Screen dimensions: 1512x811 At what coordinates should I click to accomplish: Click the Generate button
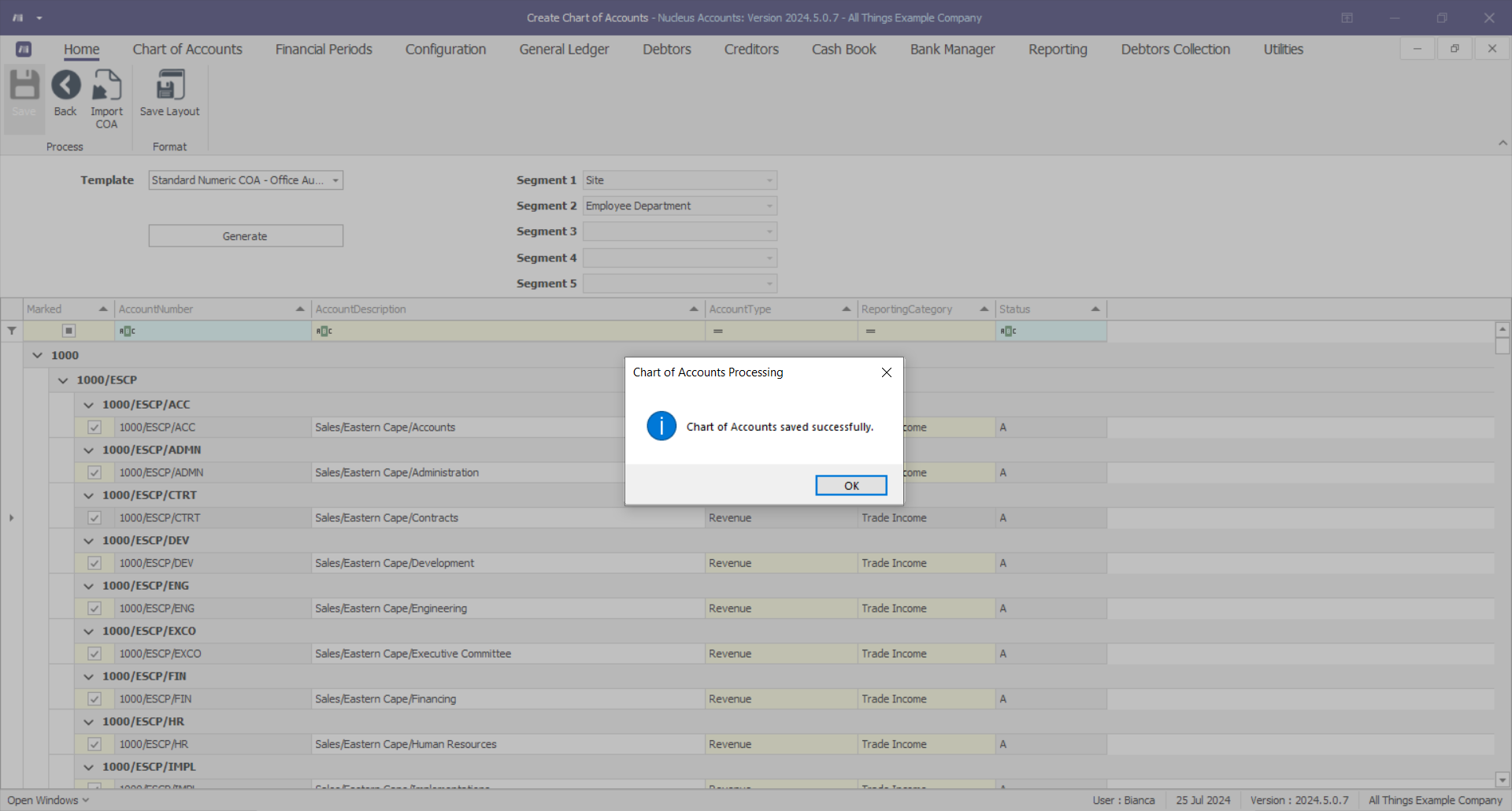tap(246, 236)
